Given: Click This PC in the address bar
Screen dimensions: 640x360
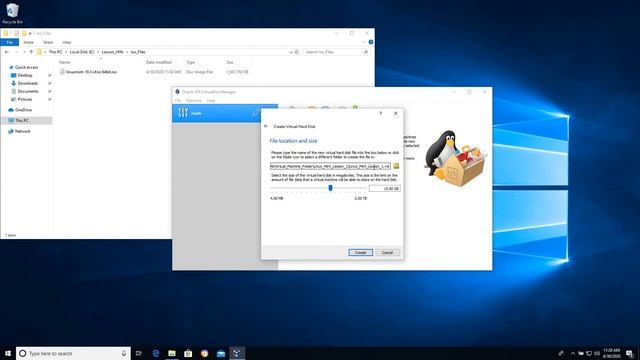Looking at the screenshot, I should click(56, 52).
